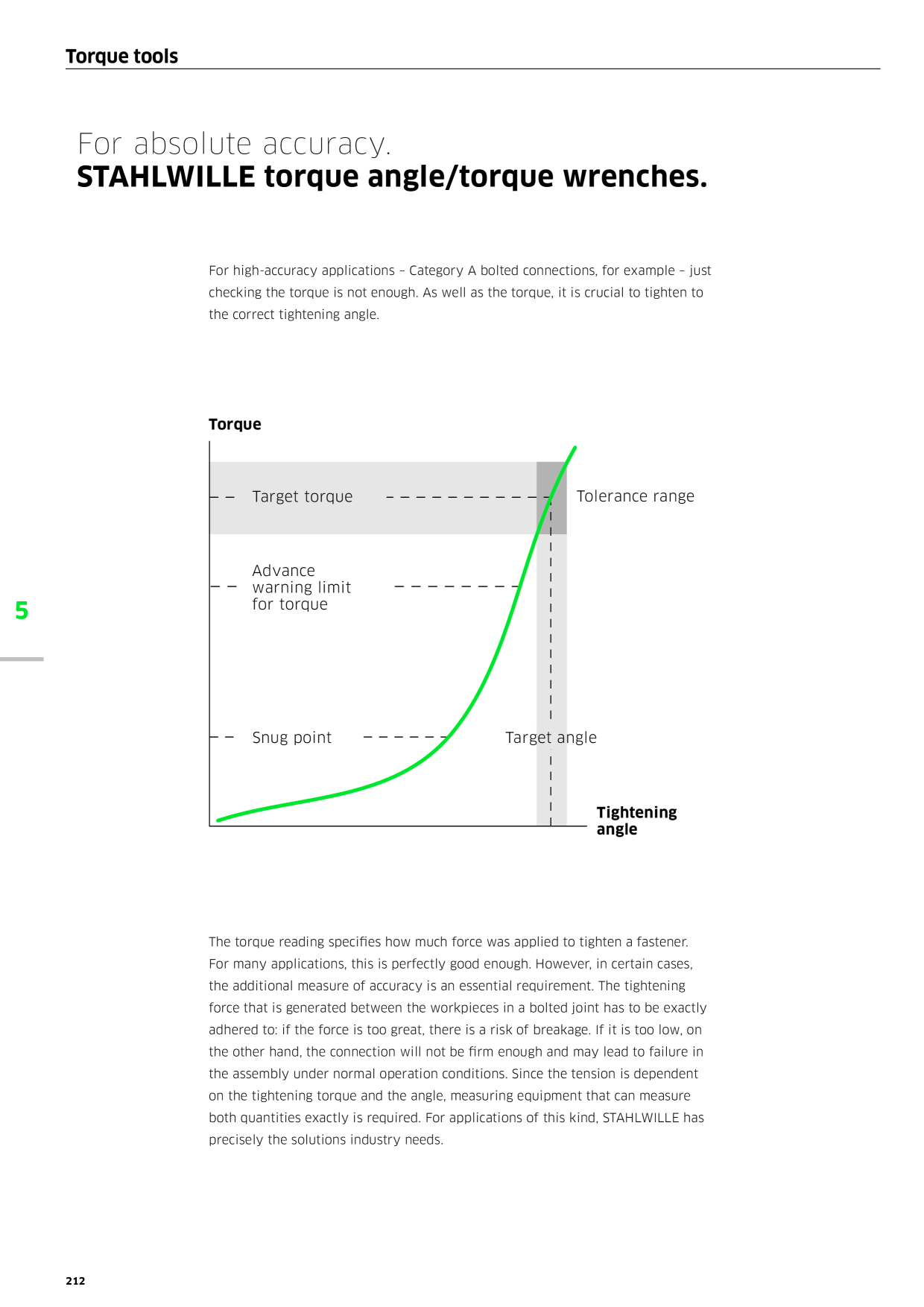Click the page number 212

75,1281
